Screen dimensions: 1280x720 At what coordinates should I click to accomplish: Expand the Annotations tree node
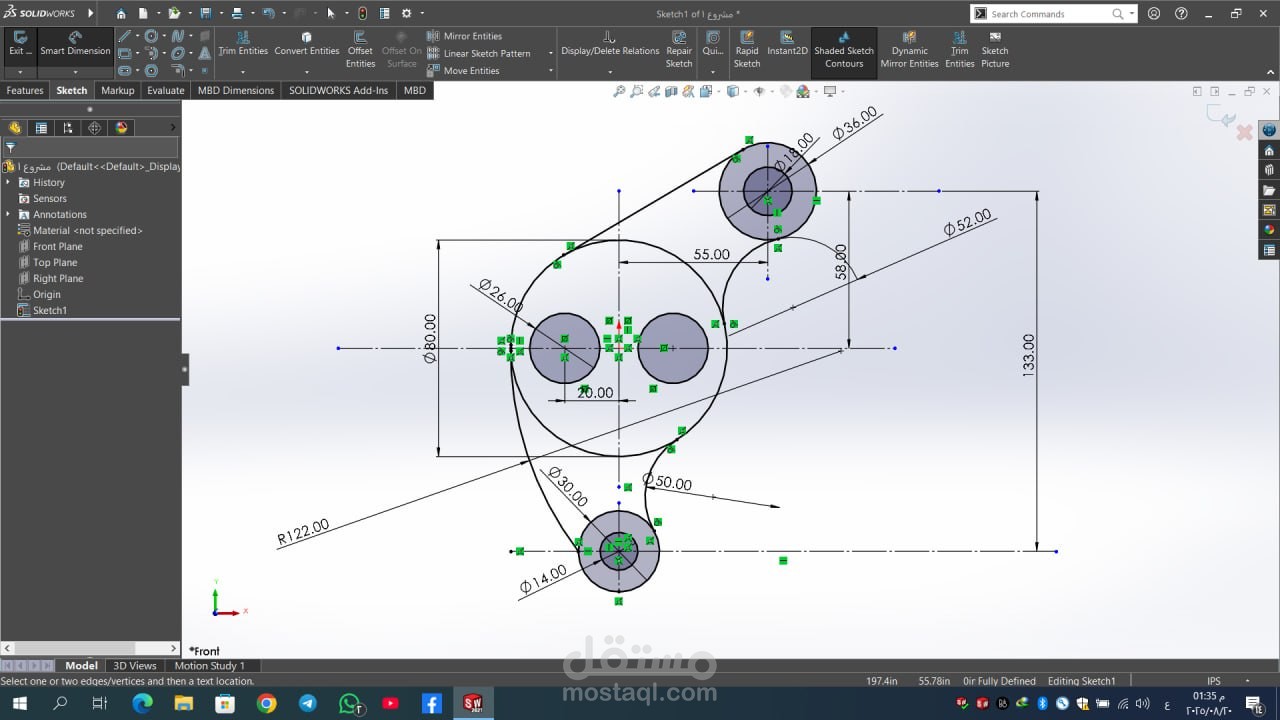coord(9,215)
